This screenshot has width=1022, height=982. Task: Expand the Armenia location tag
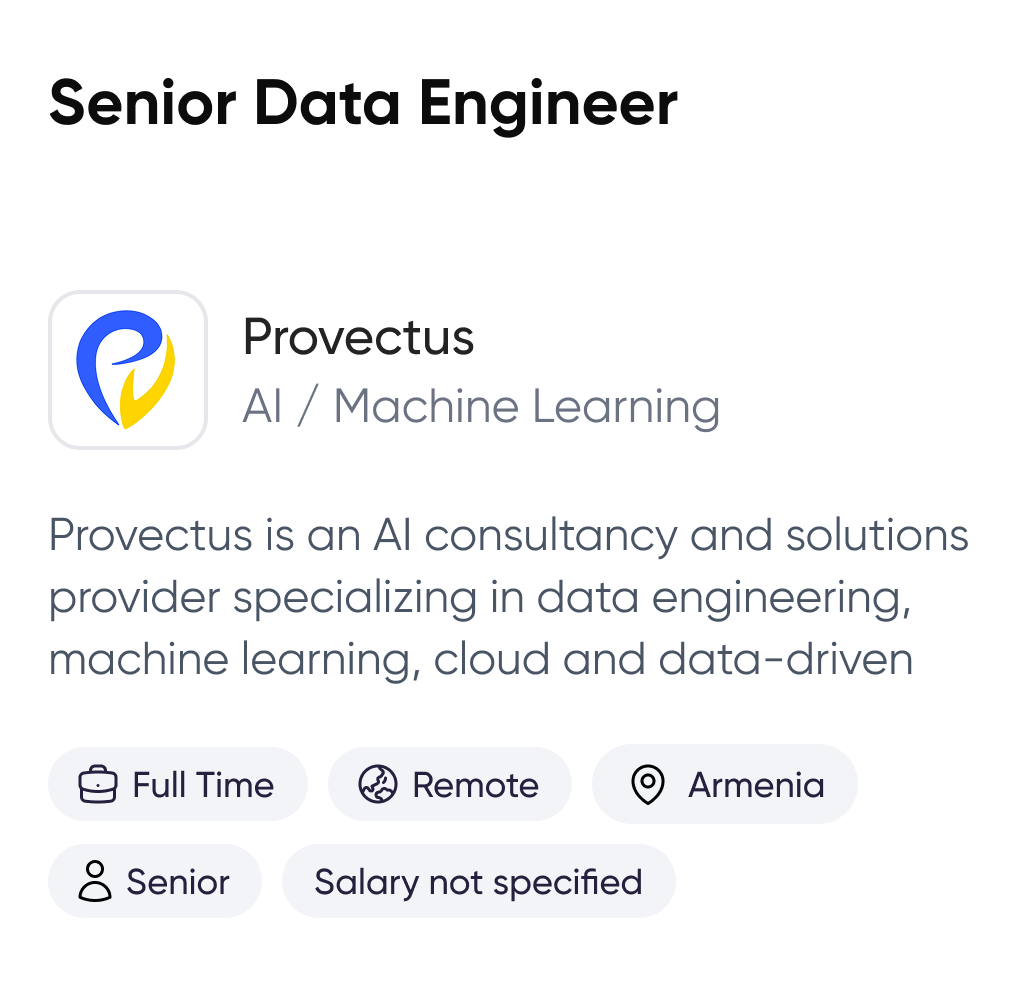(x=724, y=784)
